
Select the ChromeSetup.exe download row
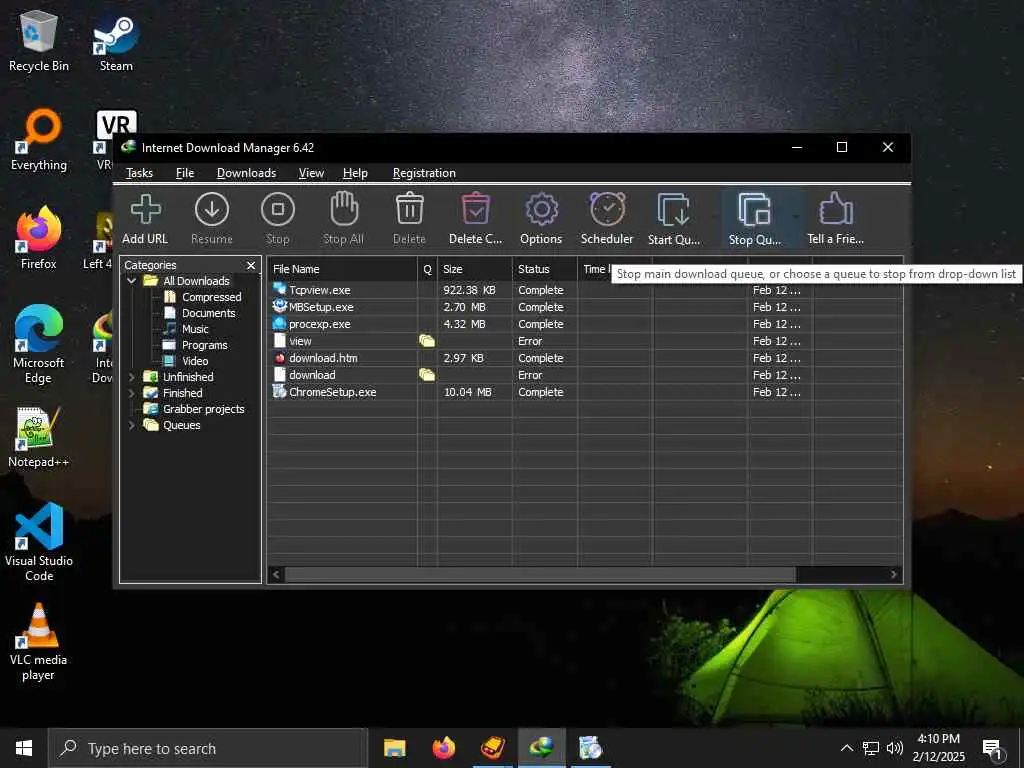click(x=585, y=392)
